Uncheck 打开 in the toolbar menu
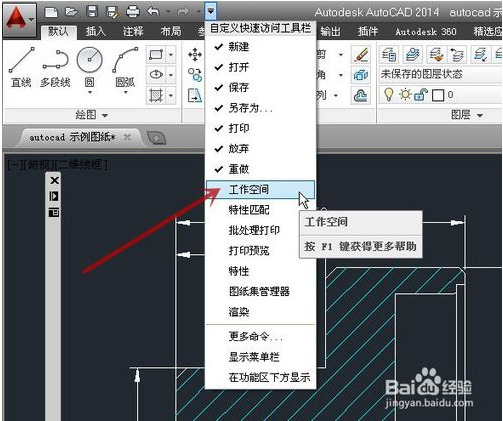Image resolution: width=503 pixels, height=421 pixels. click(260, 67)
